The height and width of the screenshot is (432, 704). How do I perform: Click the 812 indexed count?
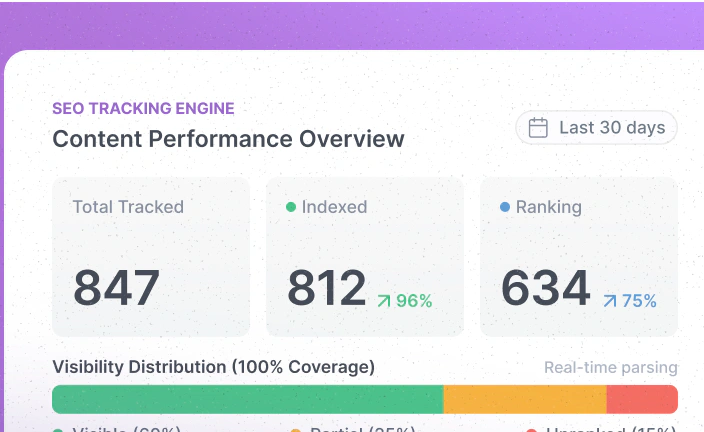tap(327, 288)
